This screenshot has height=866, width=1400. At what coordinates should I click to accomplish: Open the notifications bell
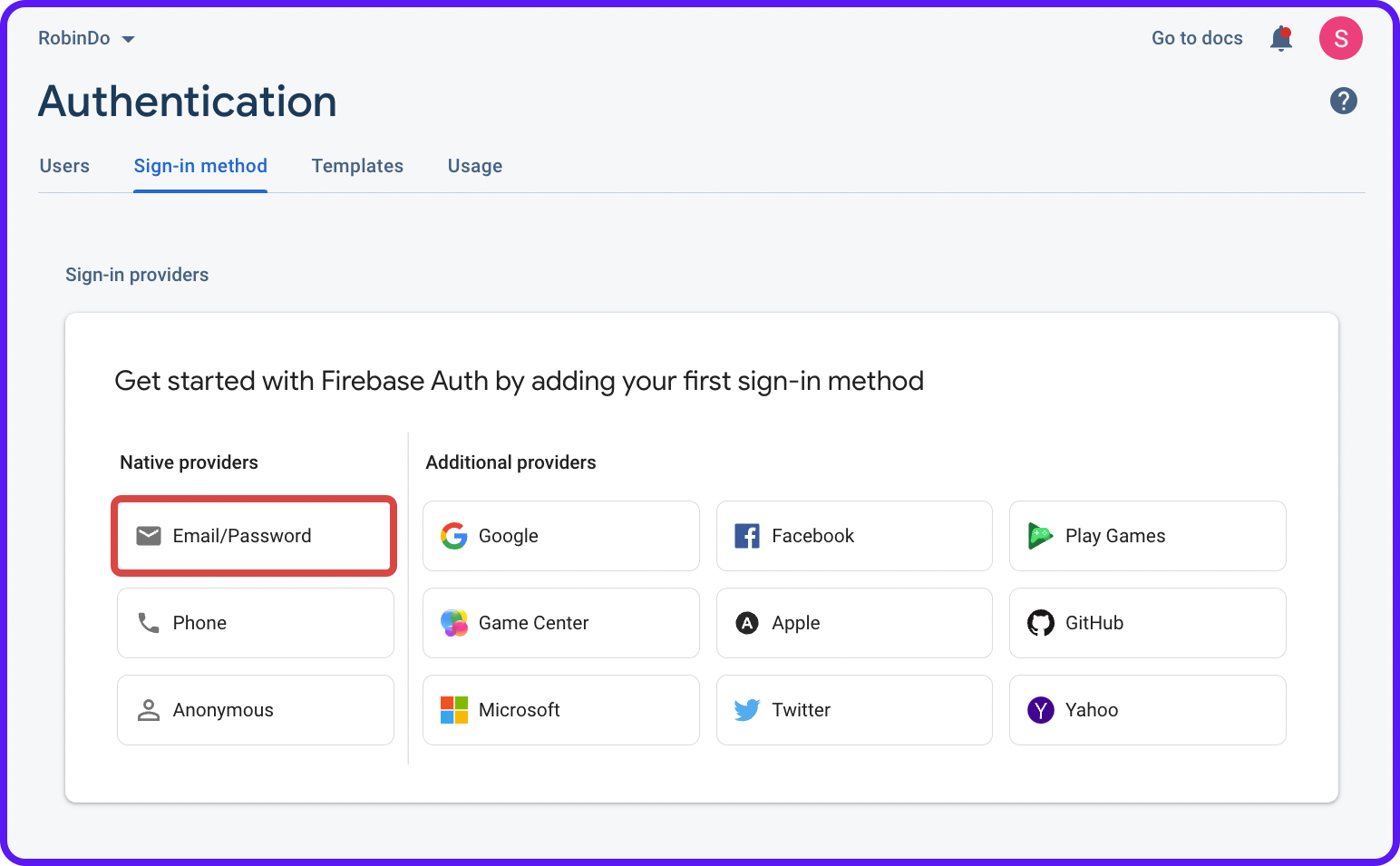(x=1281, y=38)
